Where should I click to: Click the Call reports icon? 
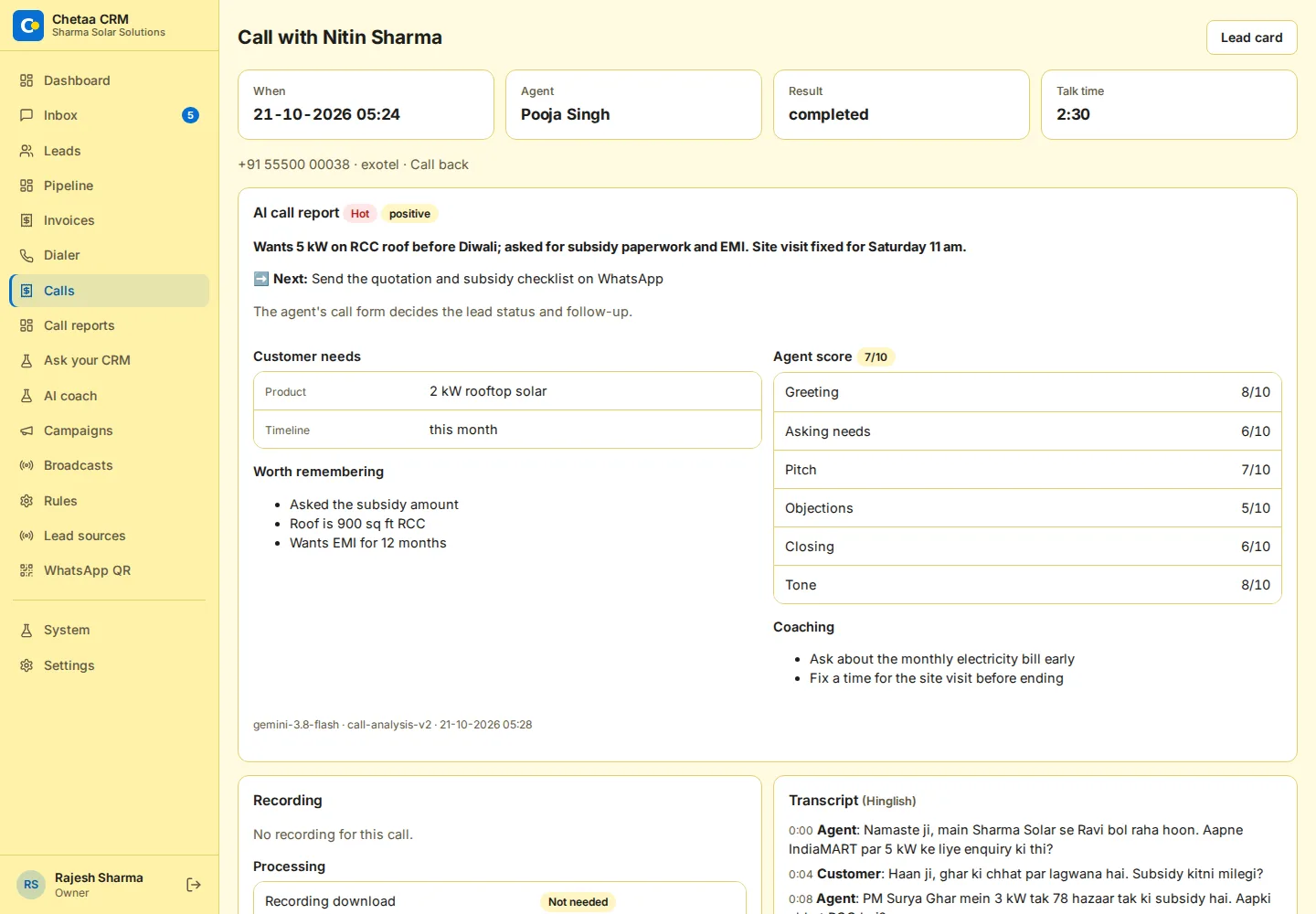[27, 325]
